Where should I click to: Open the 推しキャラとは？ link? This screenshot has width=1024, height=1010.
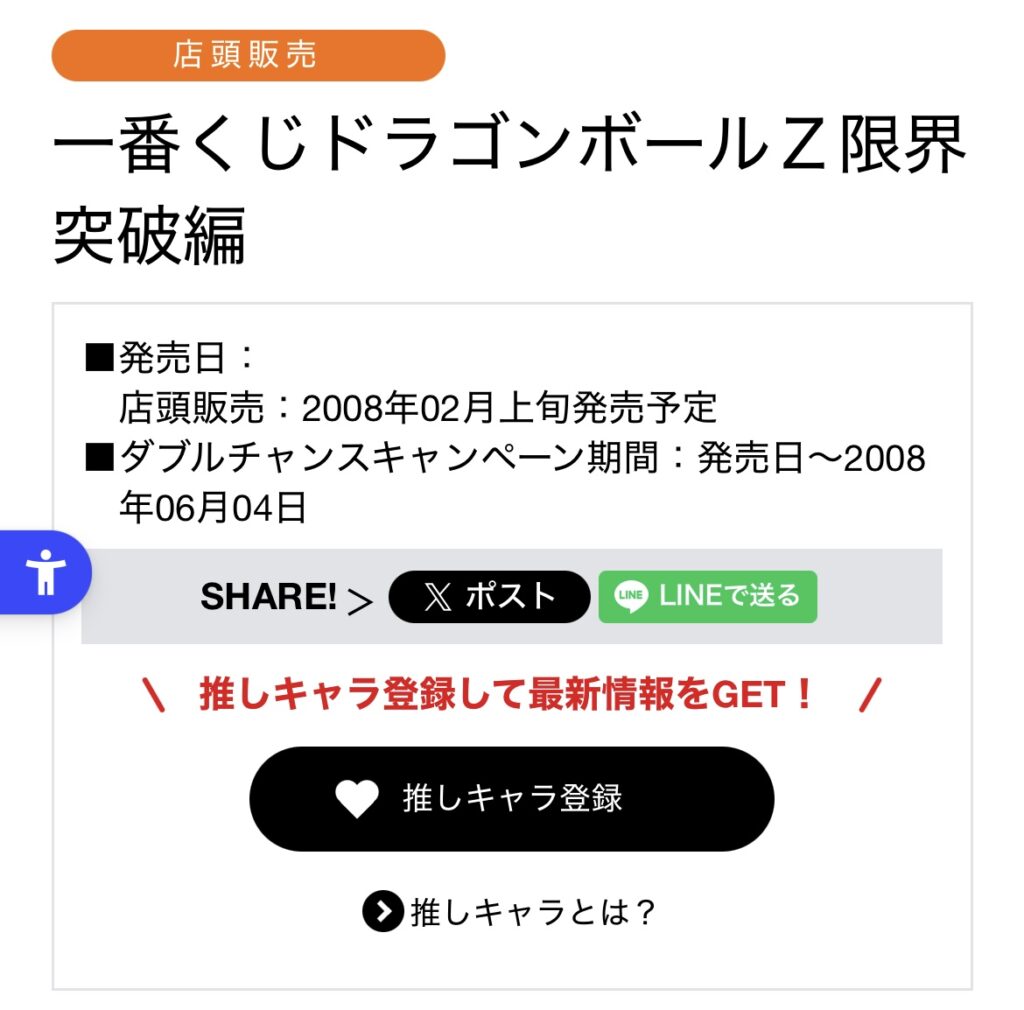click(531, 912)
